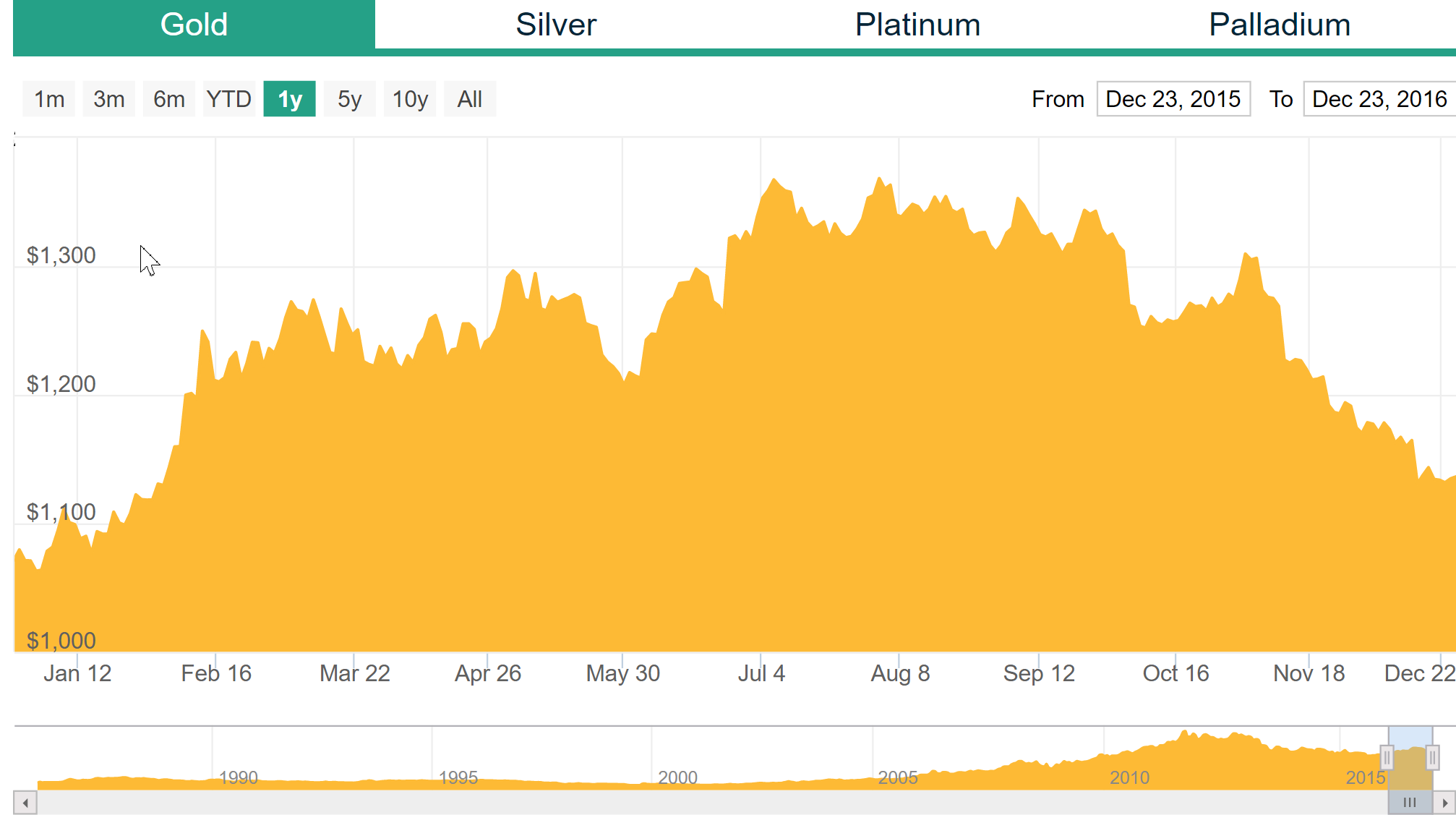Select the Palladium tab
Image resolution: width=1456 pixels, height=815 pixels.
tap(1279, 25)
